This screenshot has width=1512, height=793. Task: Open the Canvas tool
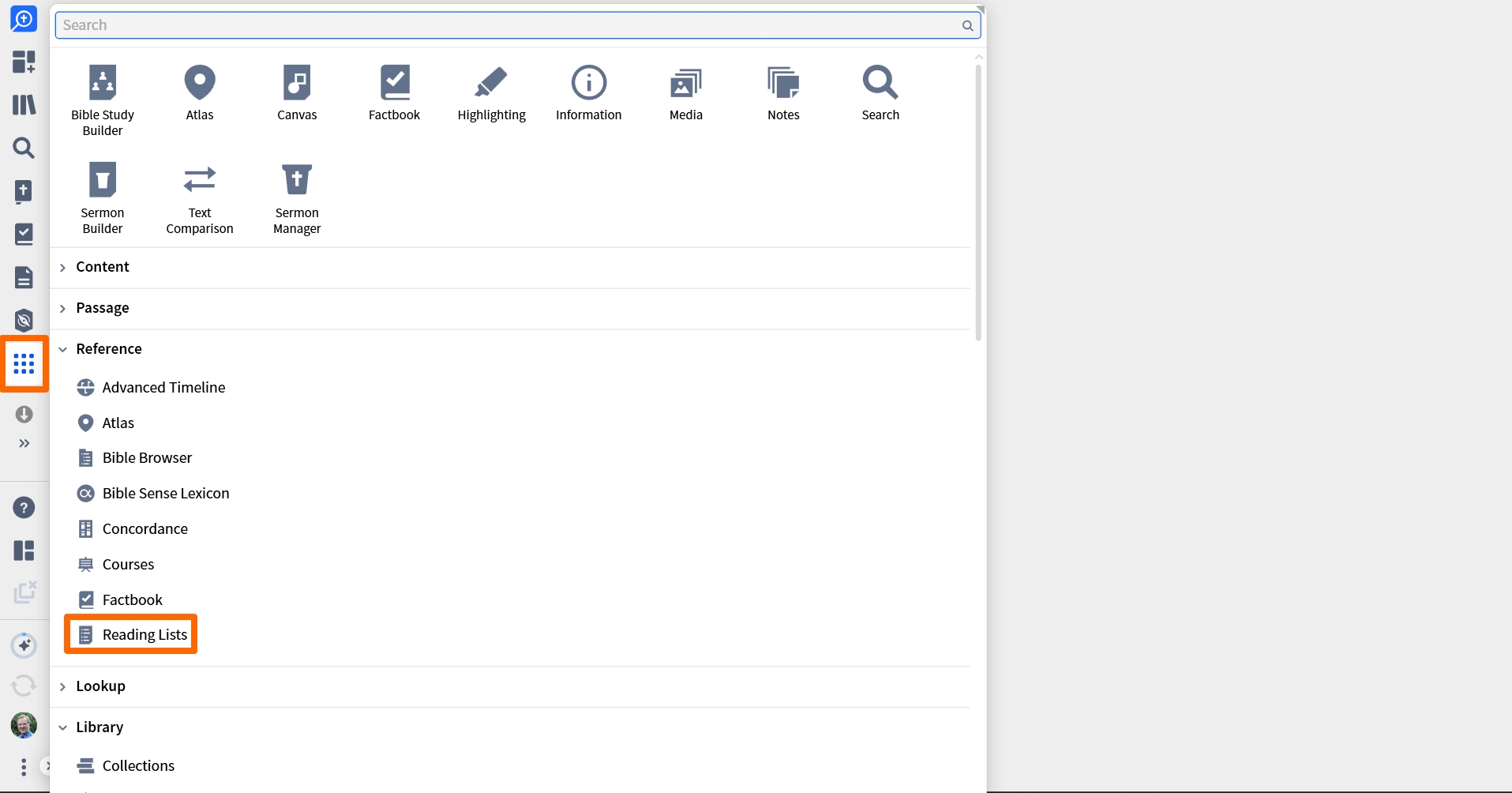coord(297,92)
